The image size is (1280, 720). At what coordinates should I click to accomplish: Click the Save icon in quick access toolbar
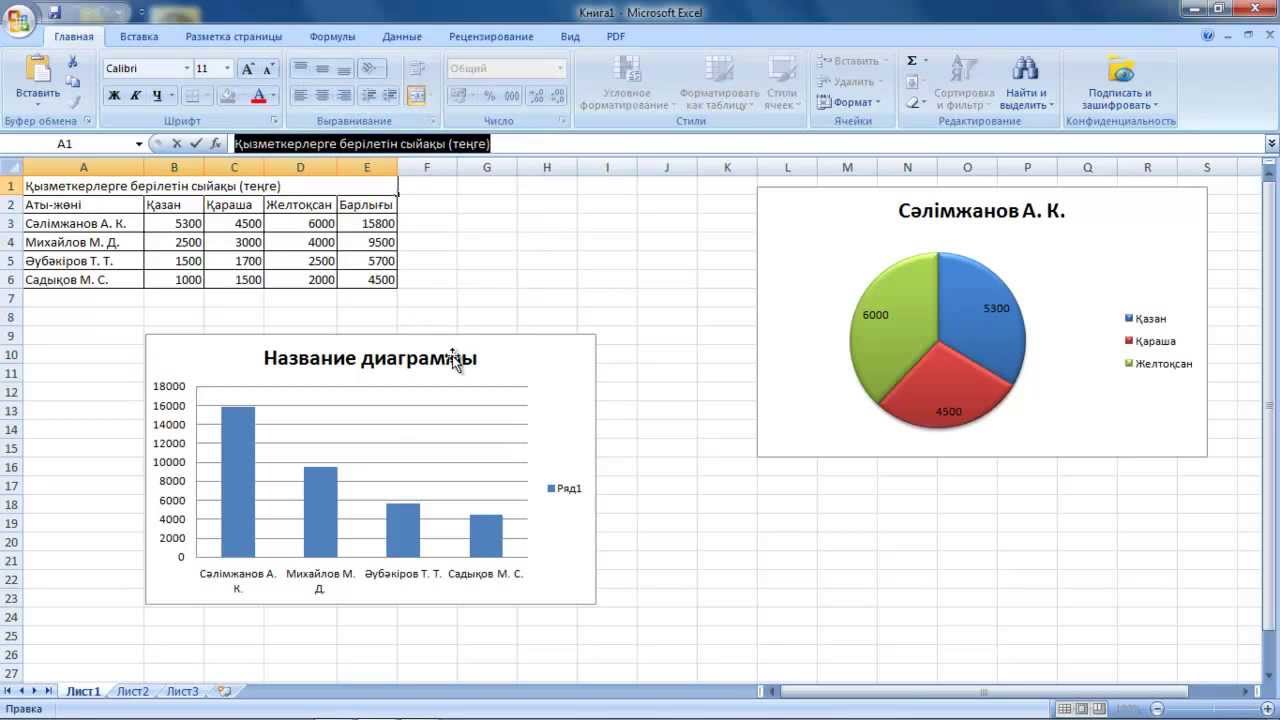coord(54,13)
